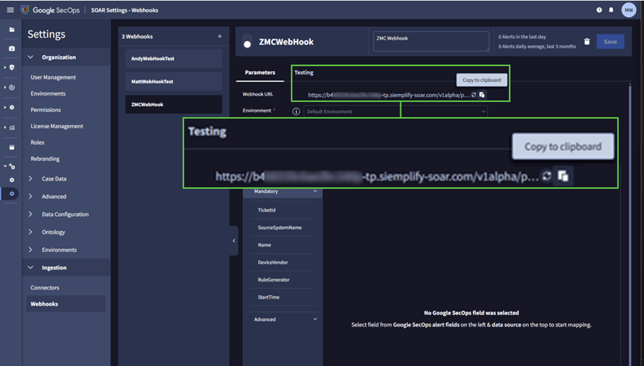Screen dimensions: 644x366
Task: Click the 'Settings' sidebar heading
Action: [46, 34]
